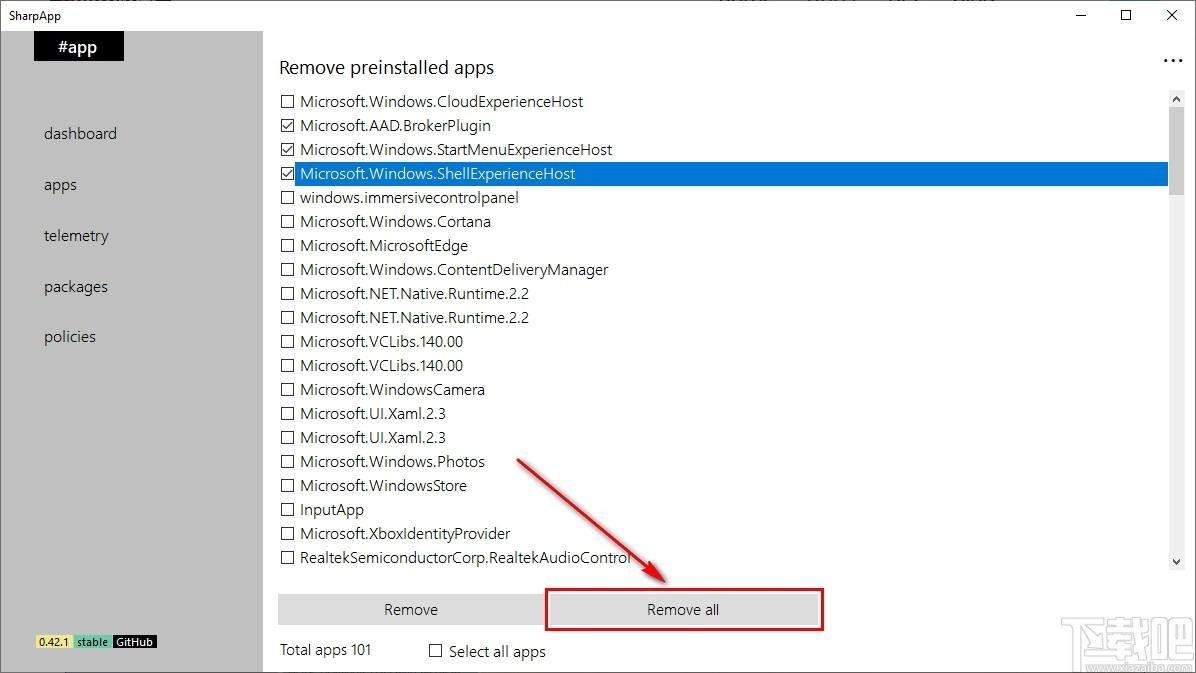Click the Total apps 101 label

326,650
